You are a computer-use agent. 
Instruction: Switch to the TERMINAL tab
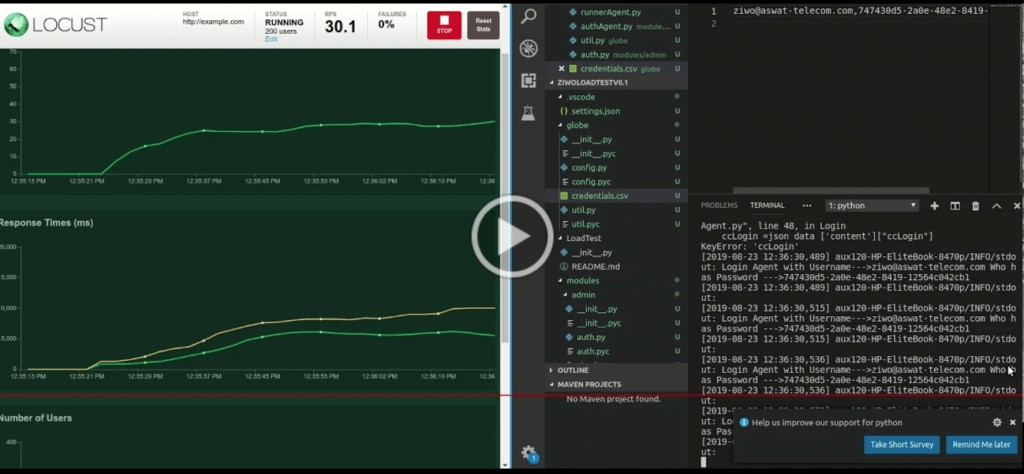pyautogui.click(x=767, y=205)
